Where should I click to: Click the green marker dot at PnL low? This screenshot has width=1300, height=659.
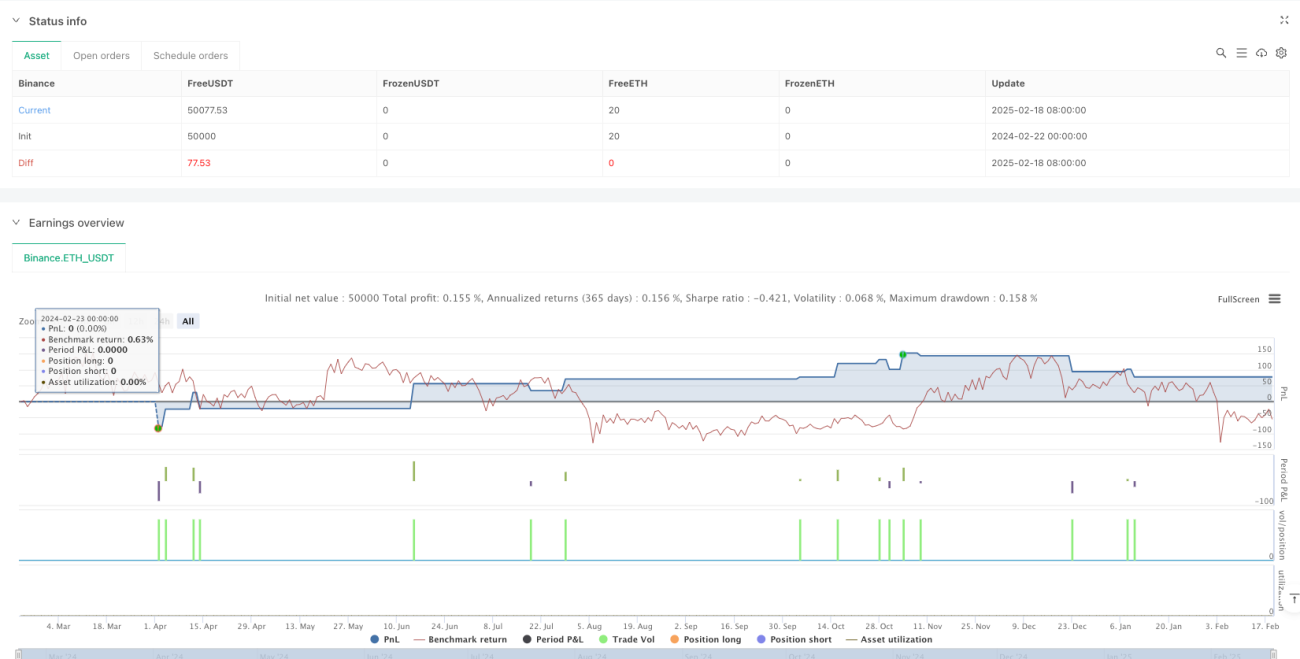tap(158, 428)
